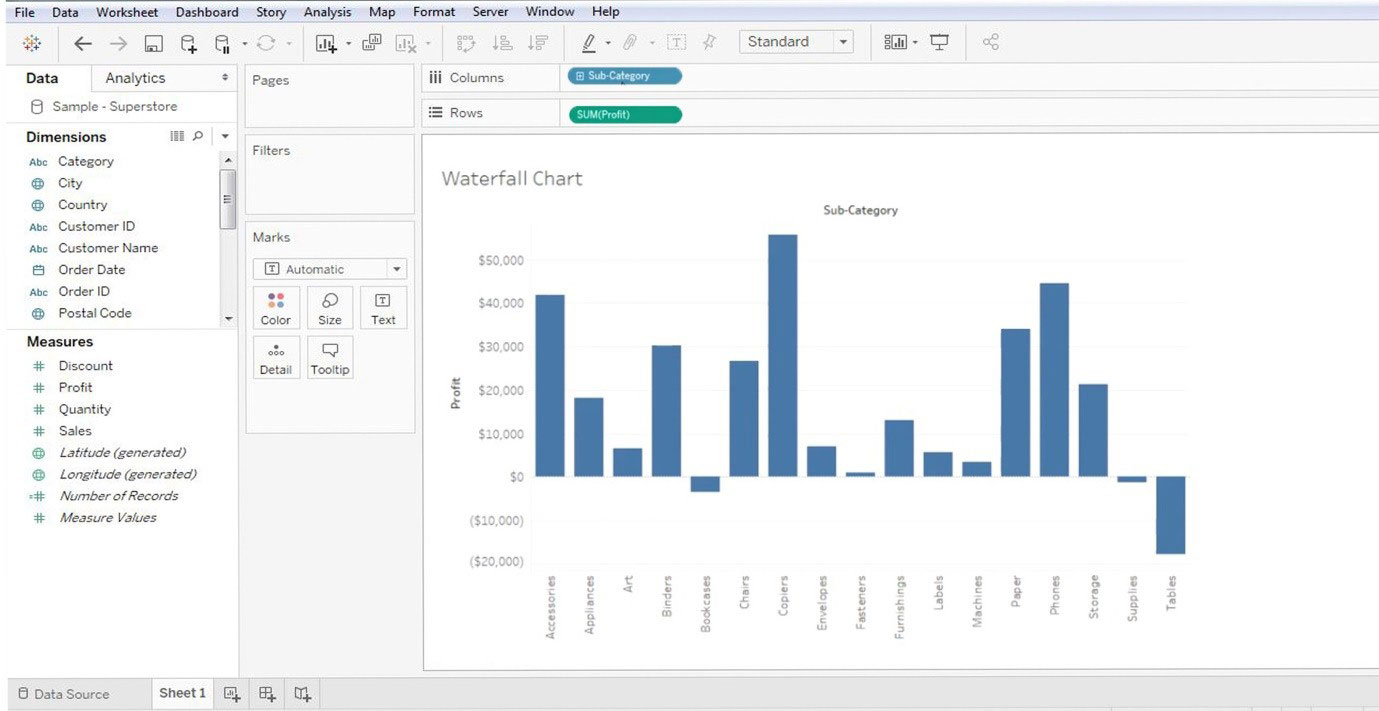
Task: Expand the Marks type dropdown showing Automatic
Action: click(397, 268)
